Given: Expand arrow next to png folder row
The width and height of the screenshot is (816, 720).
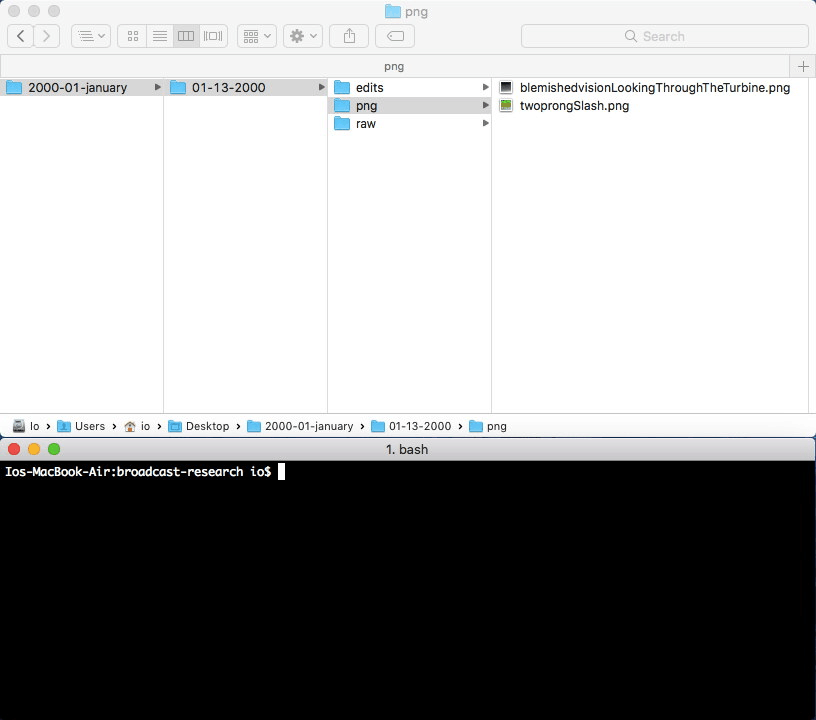Looking at the screenshot, I should tap(485, 105).
